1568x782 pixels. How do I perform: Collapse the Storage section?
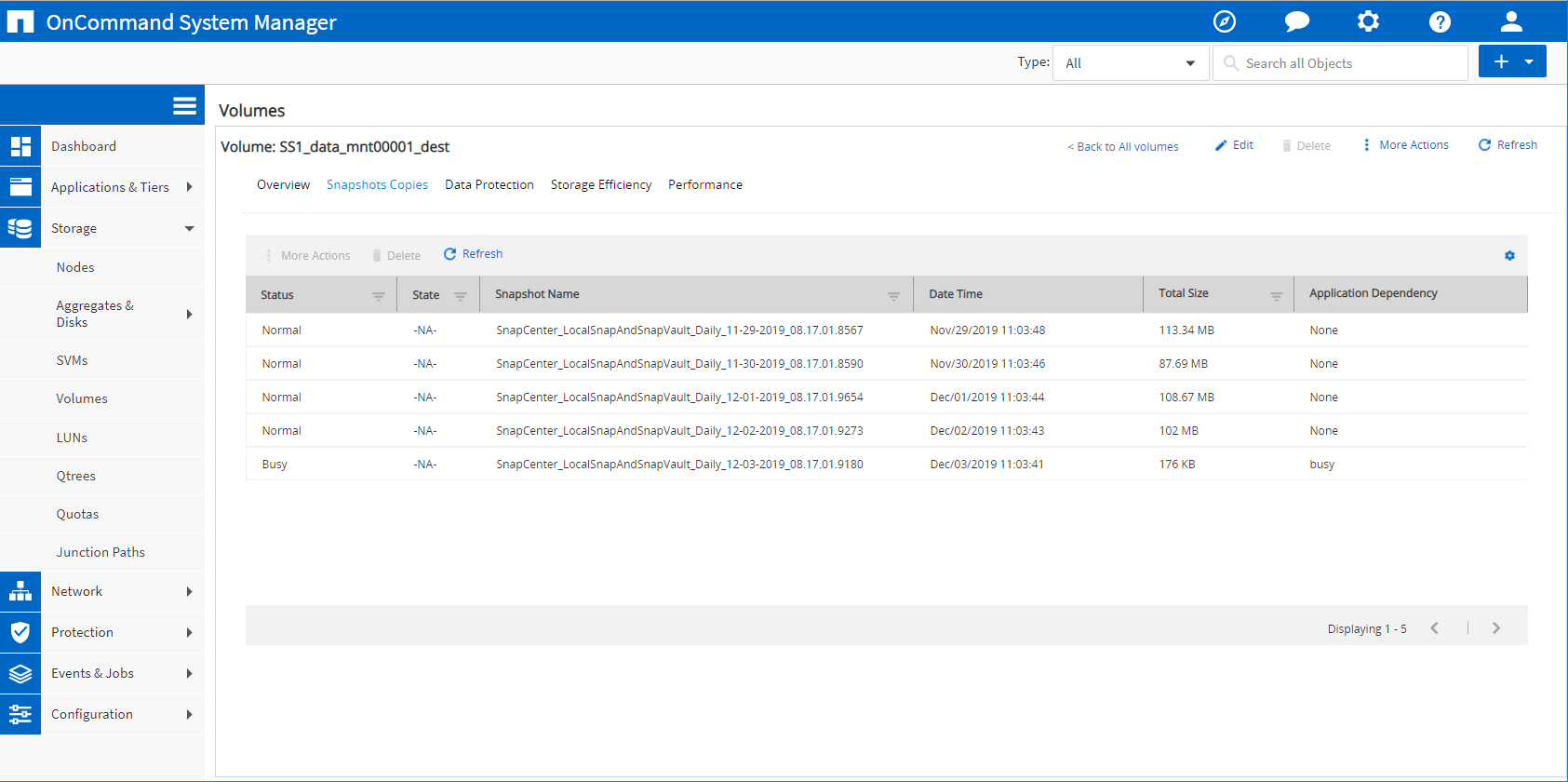click(189, 228)
